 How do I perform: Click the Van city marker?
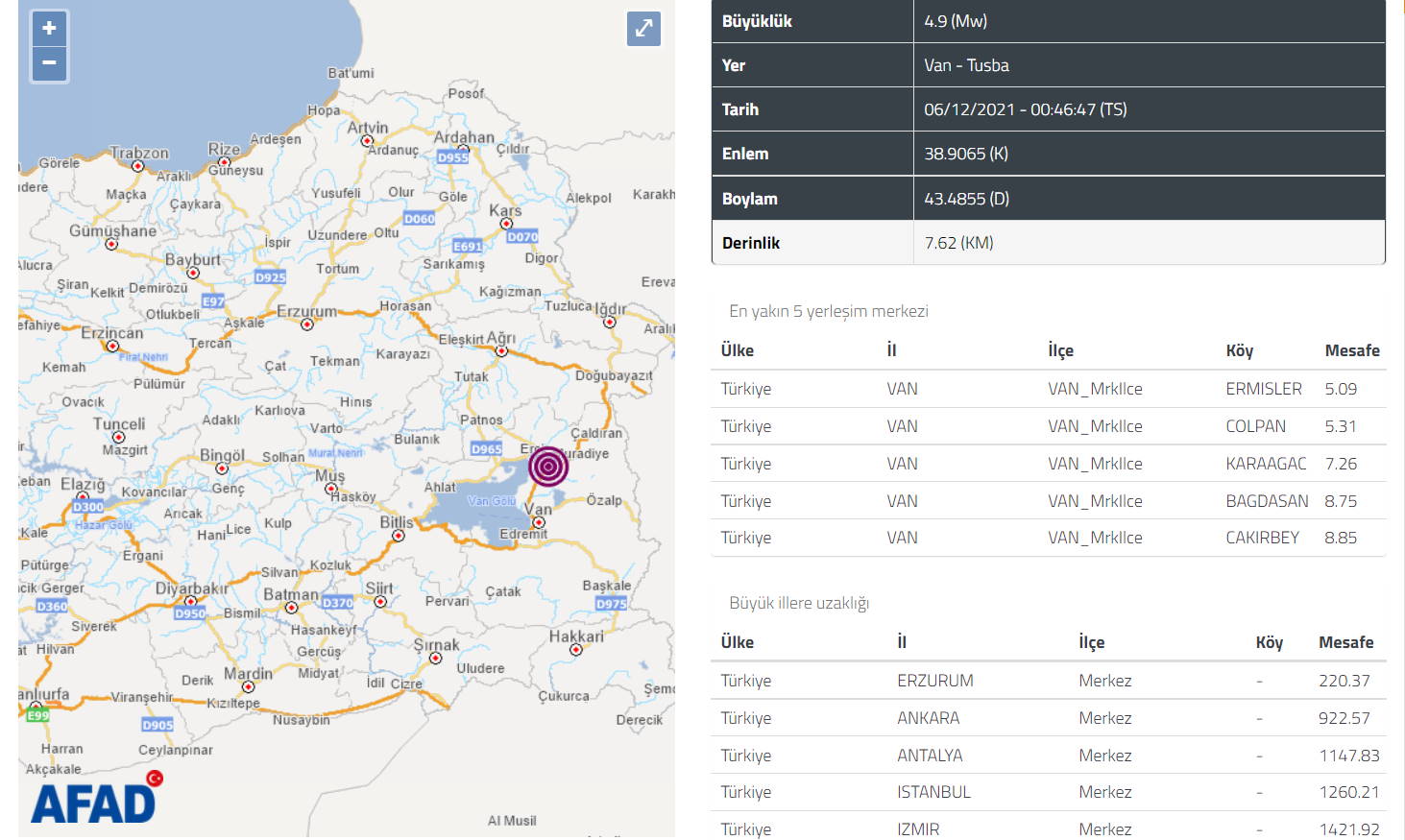pos(539,522)
